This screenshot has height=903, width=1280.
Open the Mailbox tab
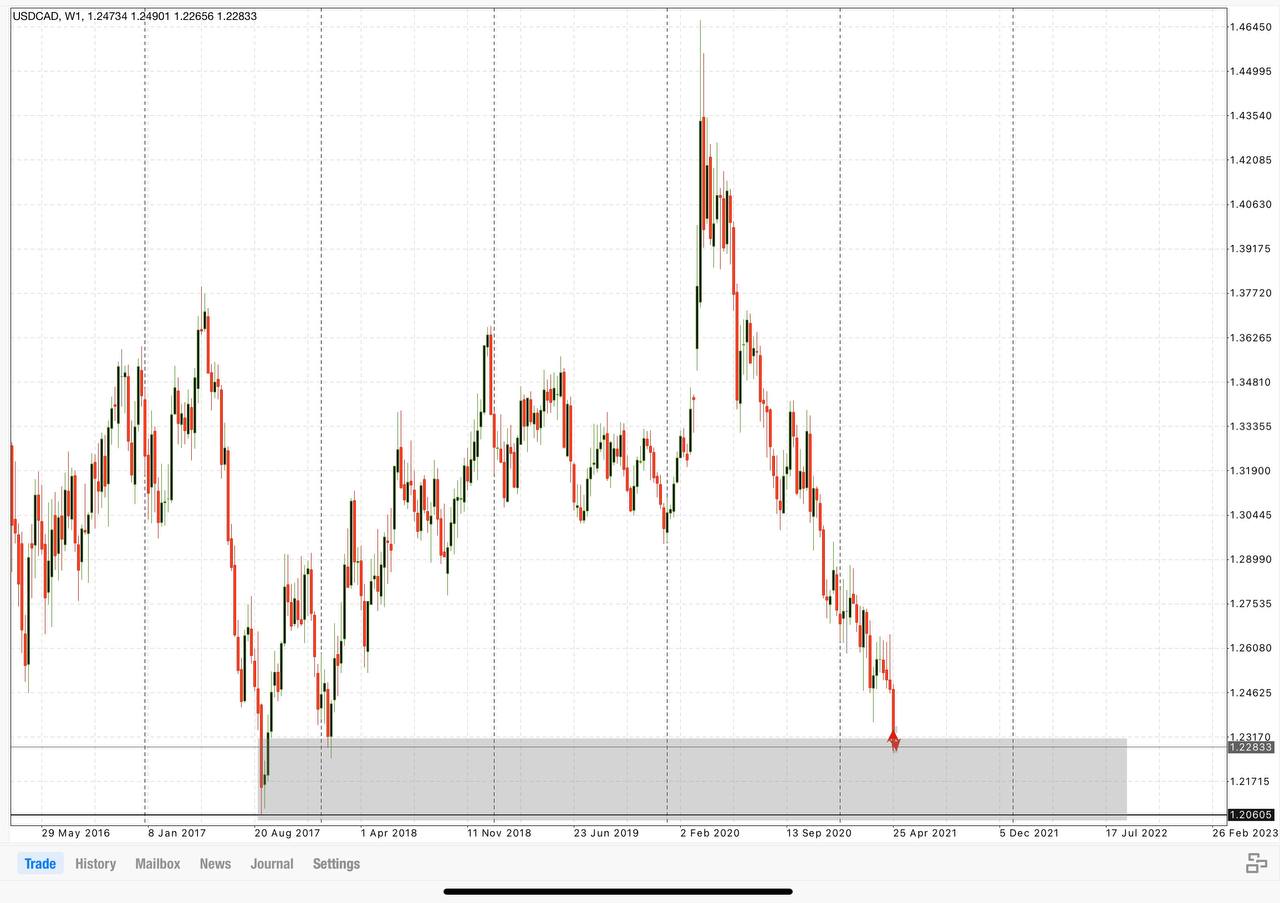tap(157, 864)
